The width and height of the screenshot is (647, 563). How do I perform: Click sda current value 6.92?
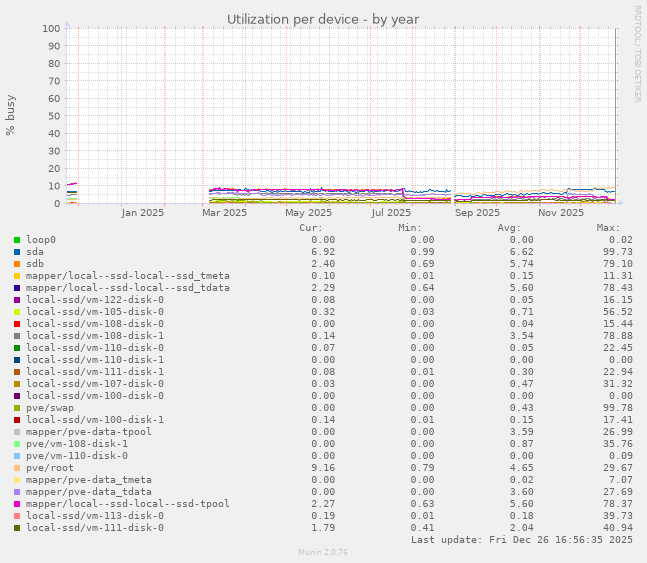[323, 252]
